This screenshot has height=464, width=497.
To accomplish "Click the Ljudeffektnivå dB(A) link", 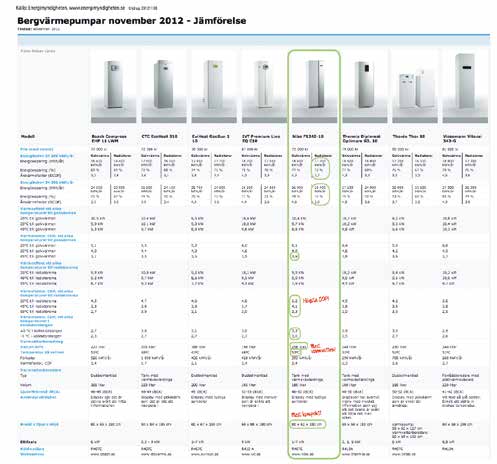I will (x=40, y=392).
